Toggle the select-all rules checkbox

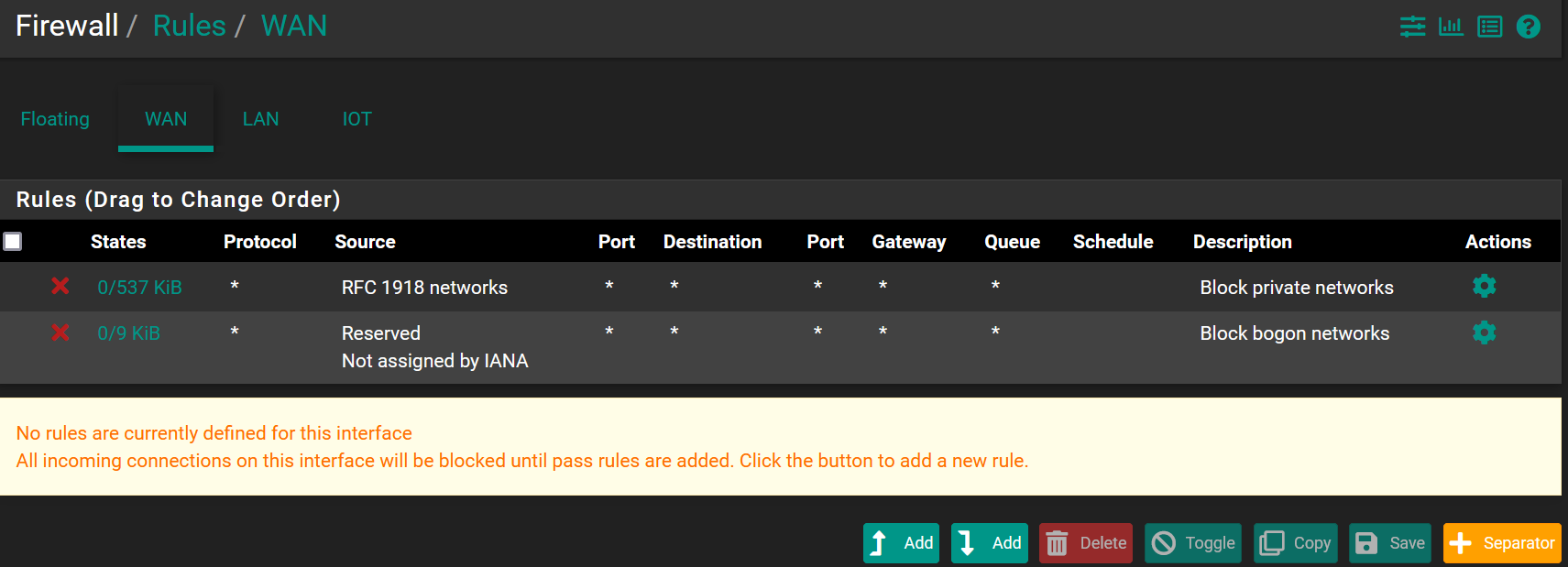[x=13, y=242]
